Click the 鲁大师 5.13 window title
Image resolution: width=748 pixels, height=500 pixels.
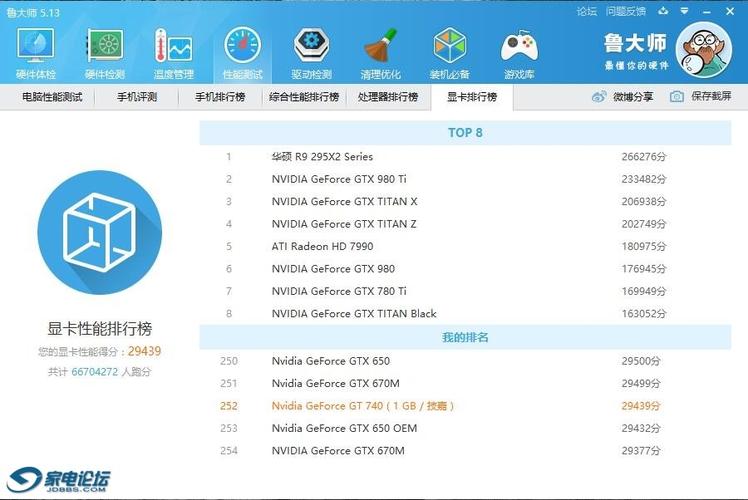(33, 12)
